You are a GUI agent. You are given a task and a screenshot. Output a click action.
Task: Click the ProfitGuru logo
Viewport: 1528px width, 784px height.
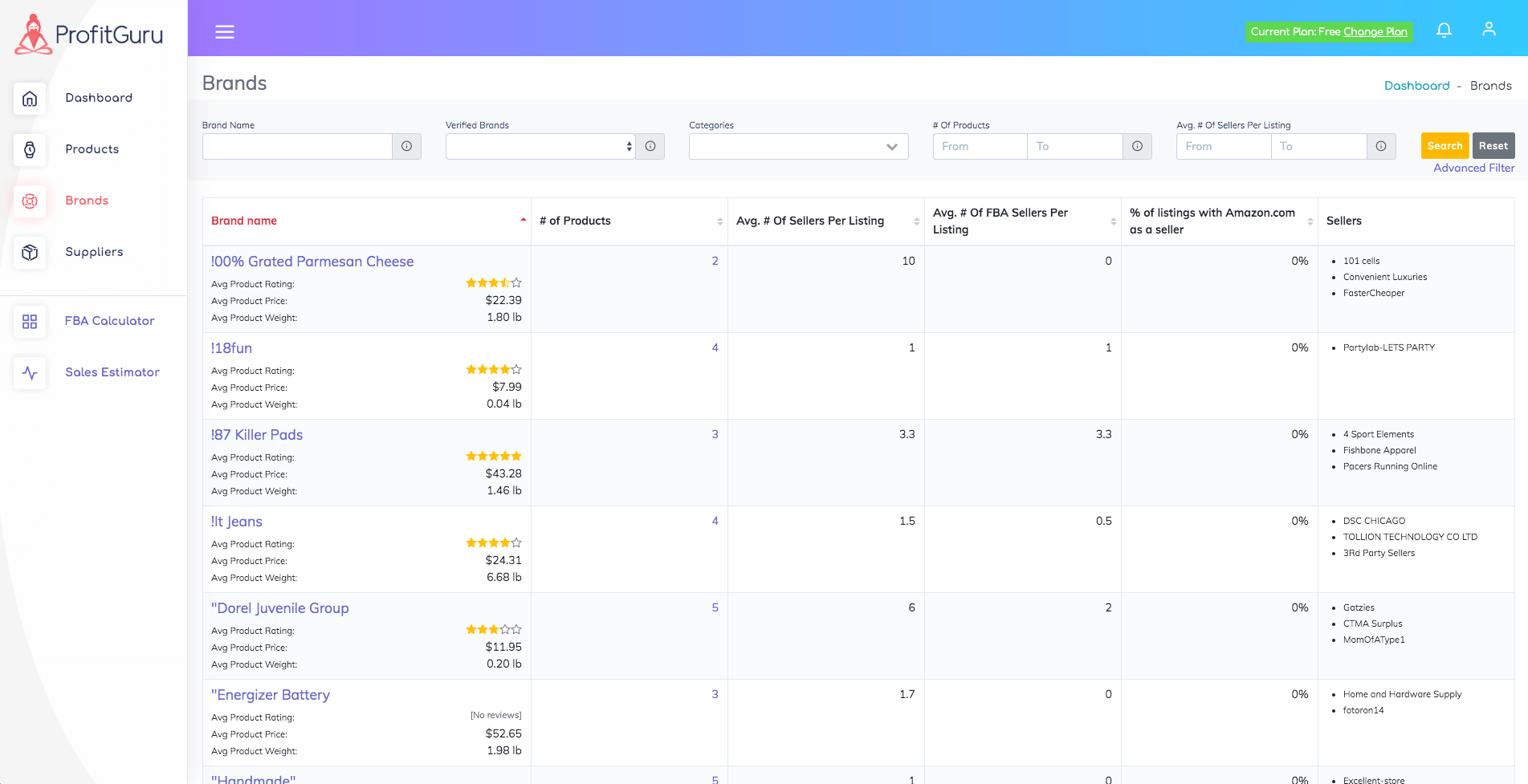(89, 35)
